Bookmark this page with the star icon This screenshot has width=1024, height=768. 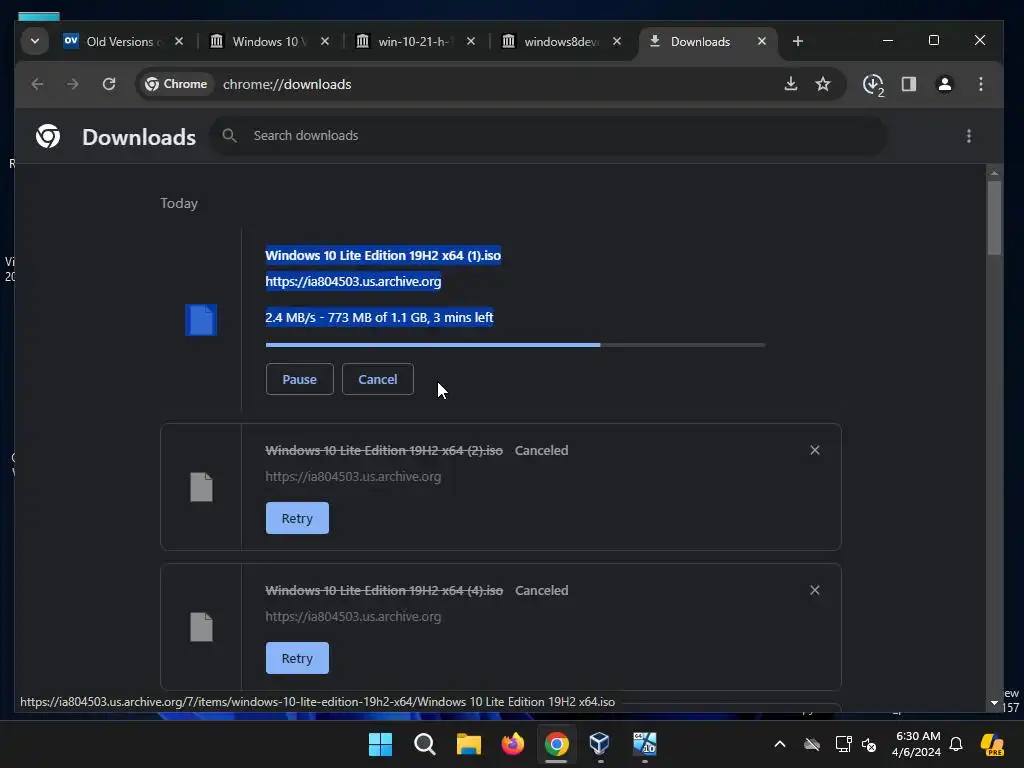coord(823,84)
